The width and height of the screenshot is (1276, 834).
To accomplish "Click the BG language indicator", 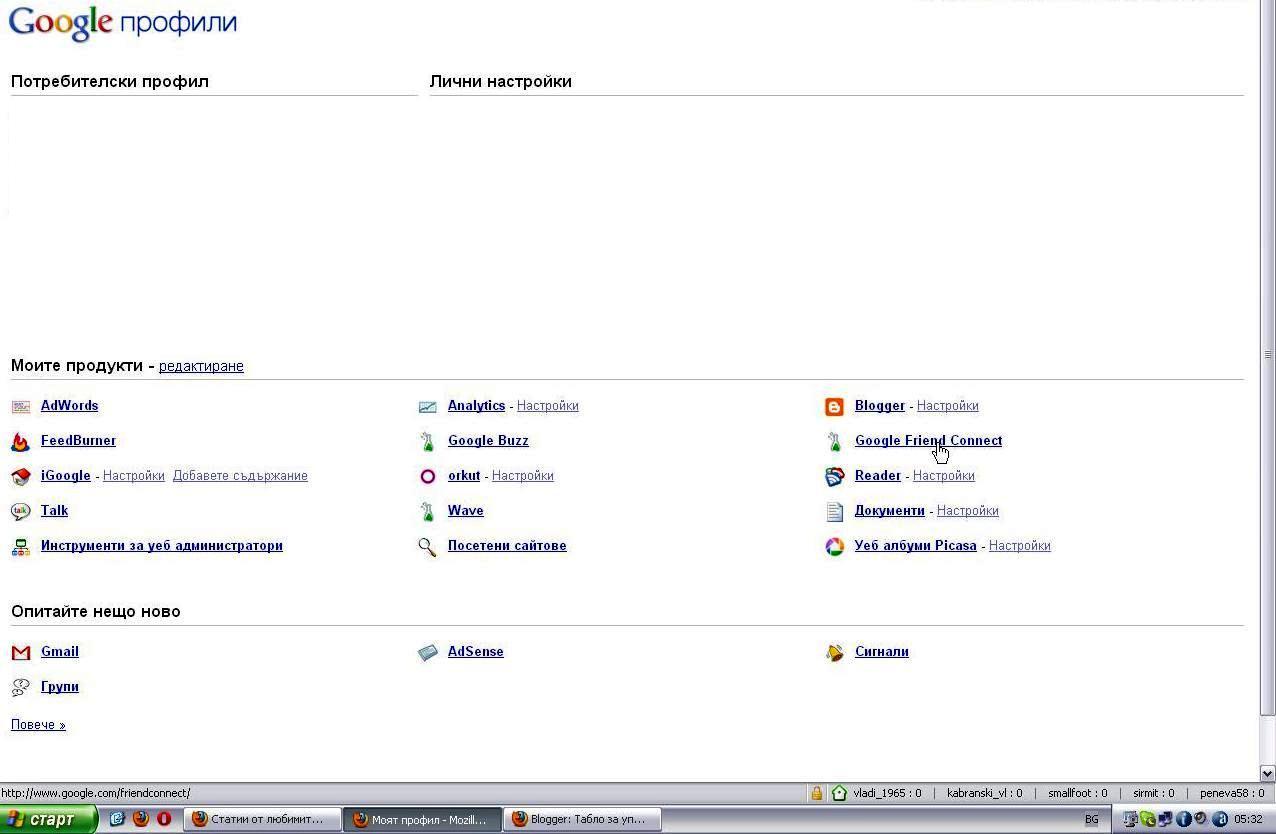I will click(1092, 819).
